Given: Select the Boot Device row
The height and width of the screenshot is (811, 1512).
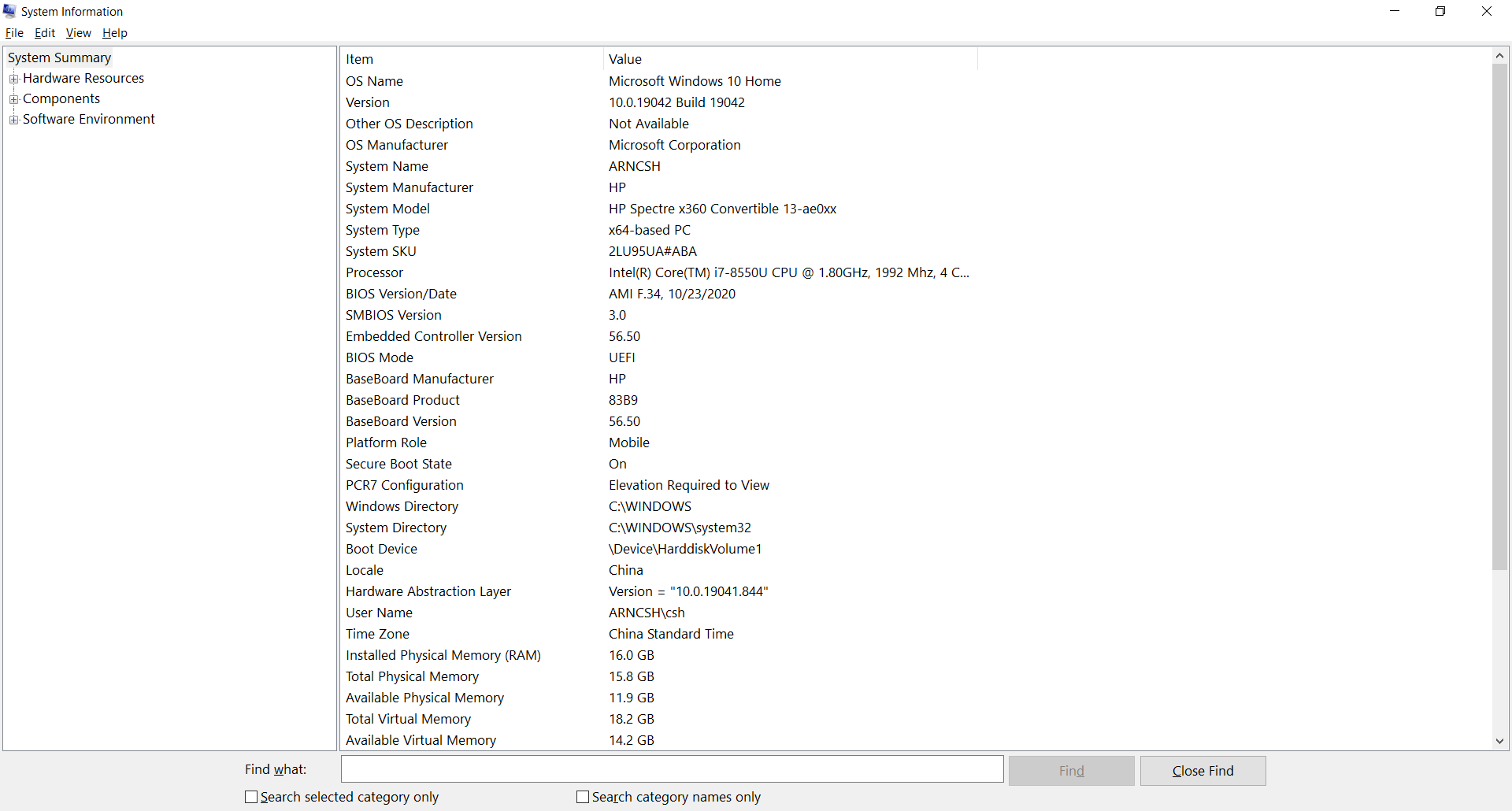Looking at the screenshot, I should coord(659,549).
